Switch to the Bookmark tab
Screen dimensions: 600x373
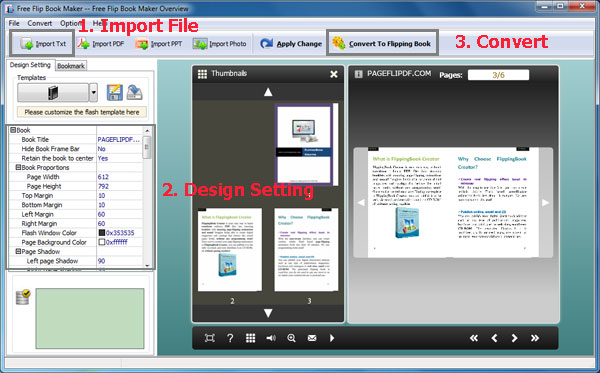click(x=71, y=66)
